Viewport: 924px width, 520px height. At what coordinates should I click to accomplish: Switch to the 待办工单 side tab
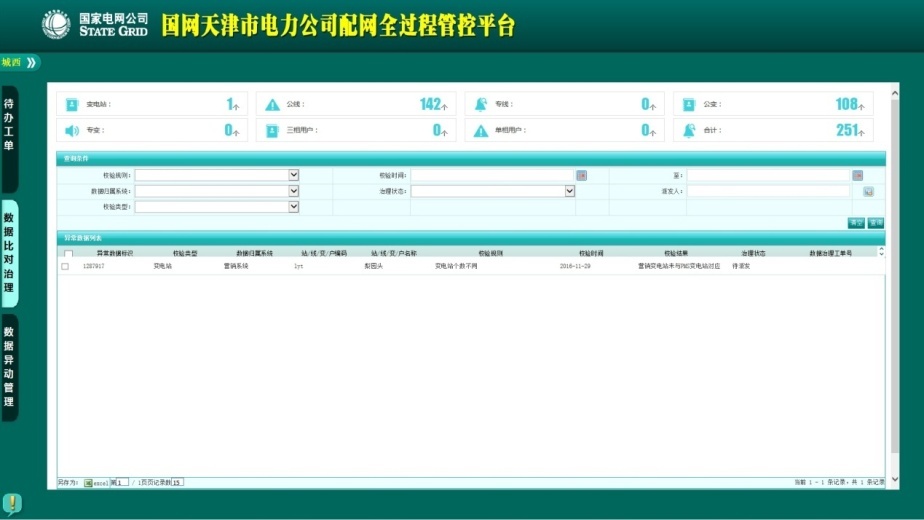coord(9,125)
